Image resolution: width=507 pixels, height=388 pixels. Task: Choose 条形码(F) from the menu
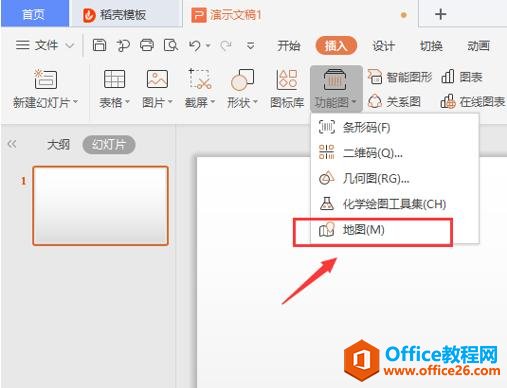coord(394,127)
